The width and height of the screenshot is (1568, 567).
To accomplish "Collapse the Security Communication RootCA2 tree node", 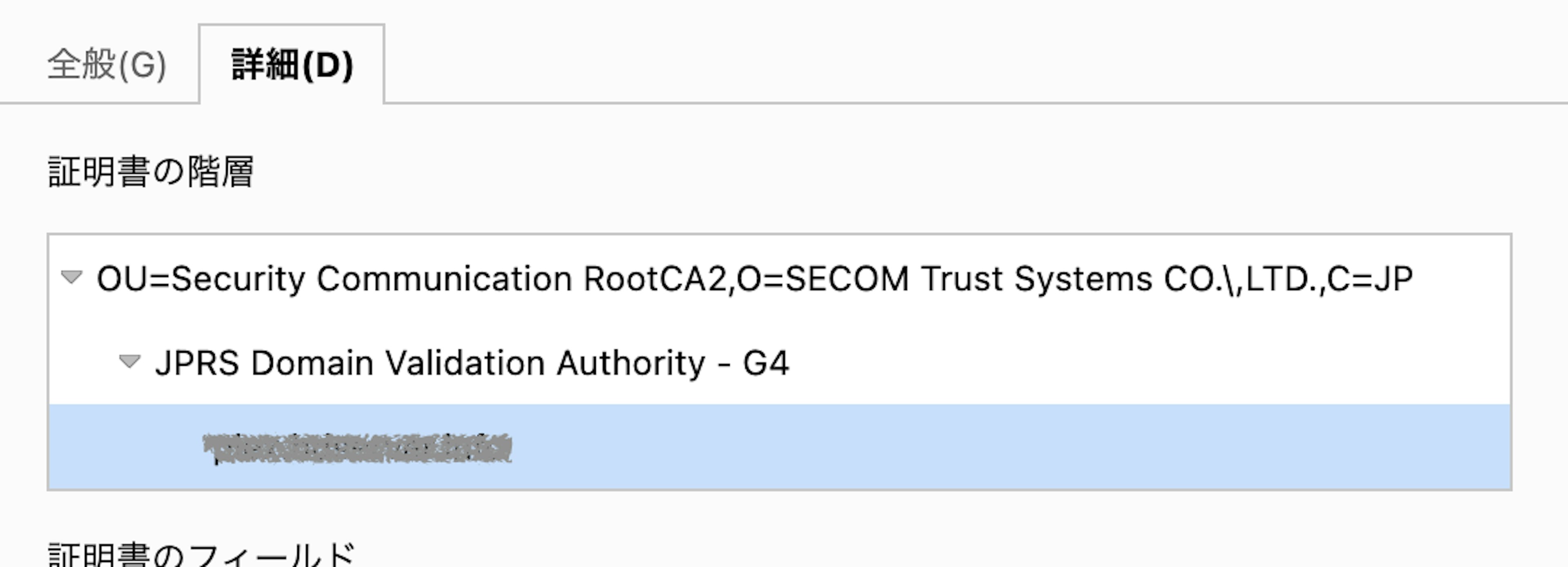I will [x=72, y=278].
